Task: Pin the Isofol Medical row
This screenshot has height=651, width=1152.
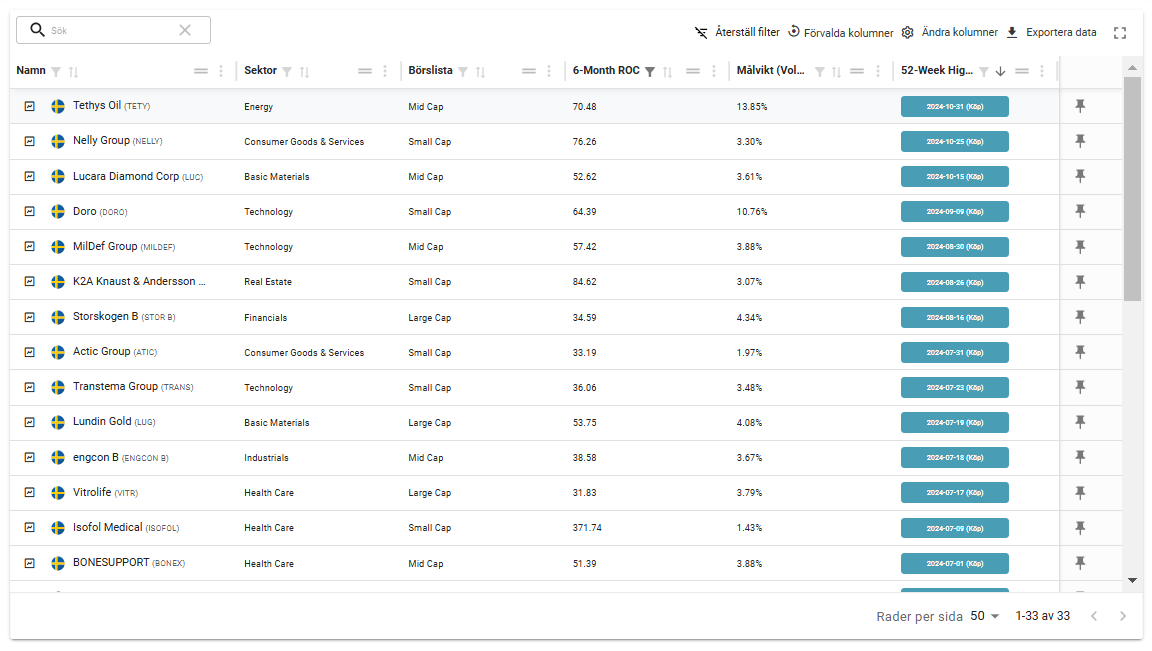Action: pos(1080,527)
